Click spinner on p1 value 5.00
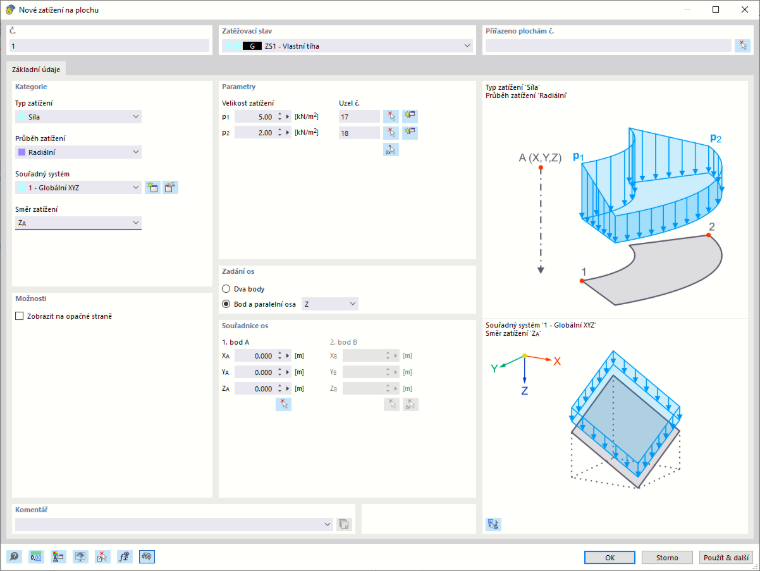This screenshot has height=571, width=760. [280, 117]
